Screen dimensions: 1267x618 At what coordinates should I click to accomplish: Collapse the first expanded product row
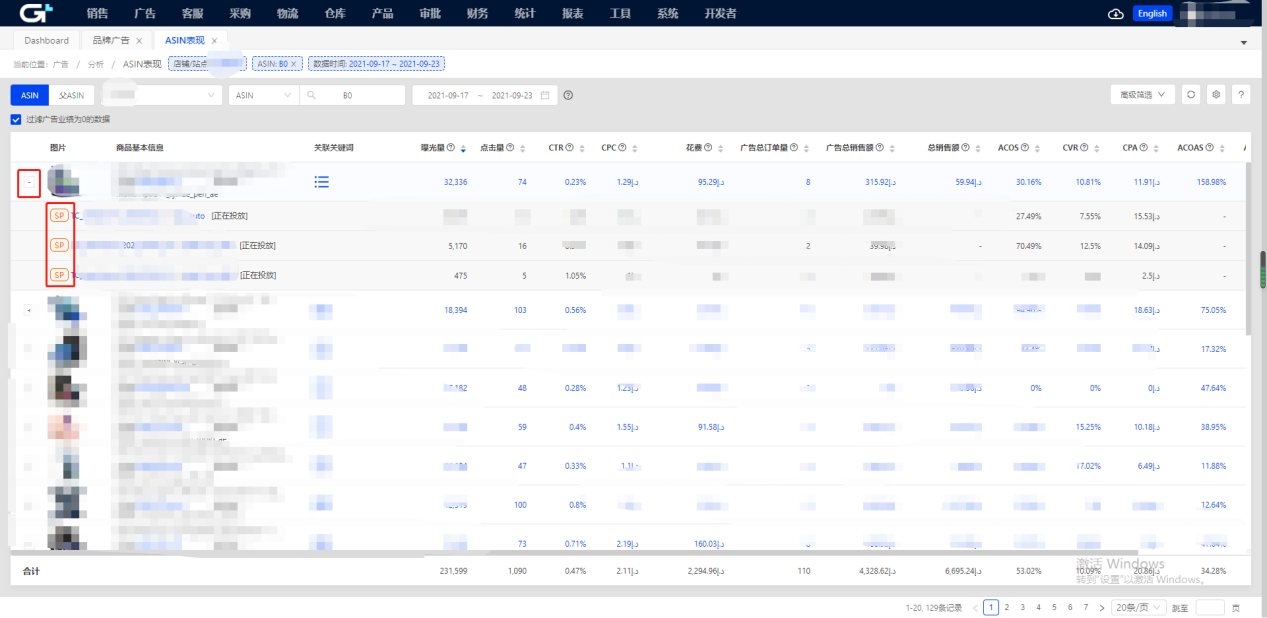29,183
